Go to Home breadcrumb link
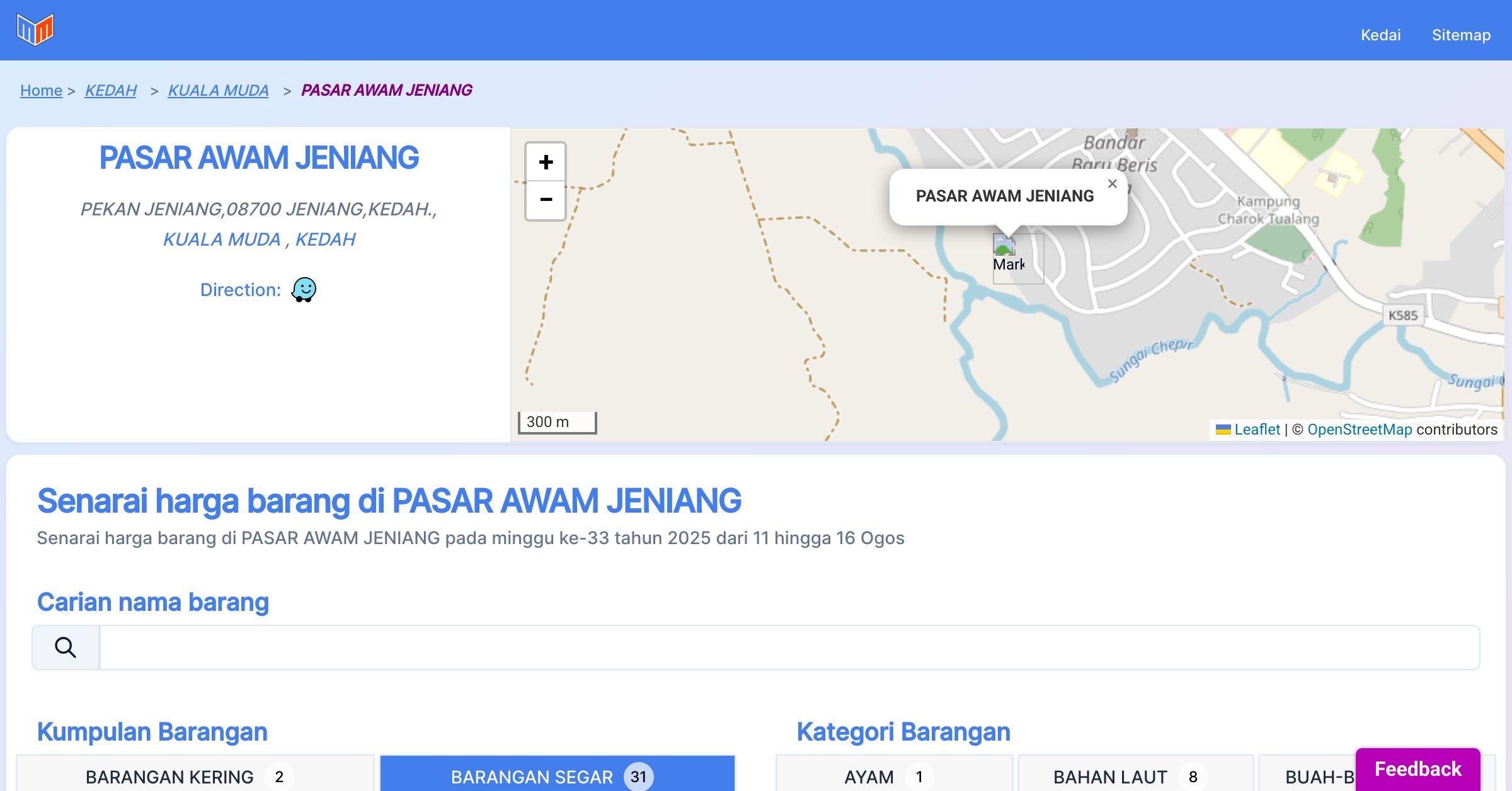 tap(41, 91)
